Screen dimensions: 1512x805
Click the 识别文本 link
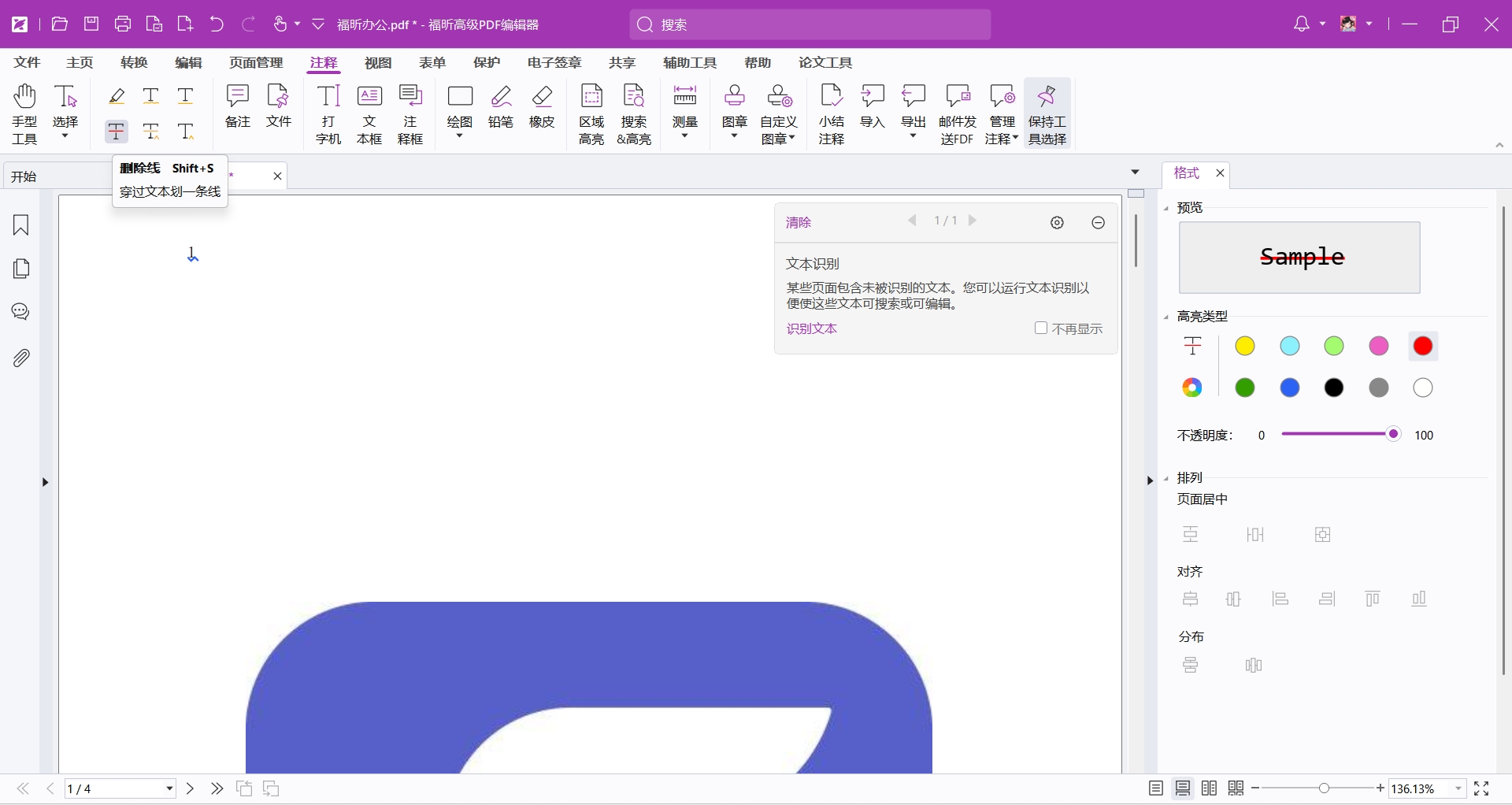(x=811, y=328)
